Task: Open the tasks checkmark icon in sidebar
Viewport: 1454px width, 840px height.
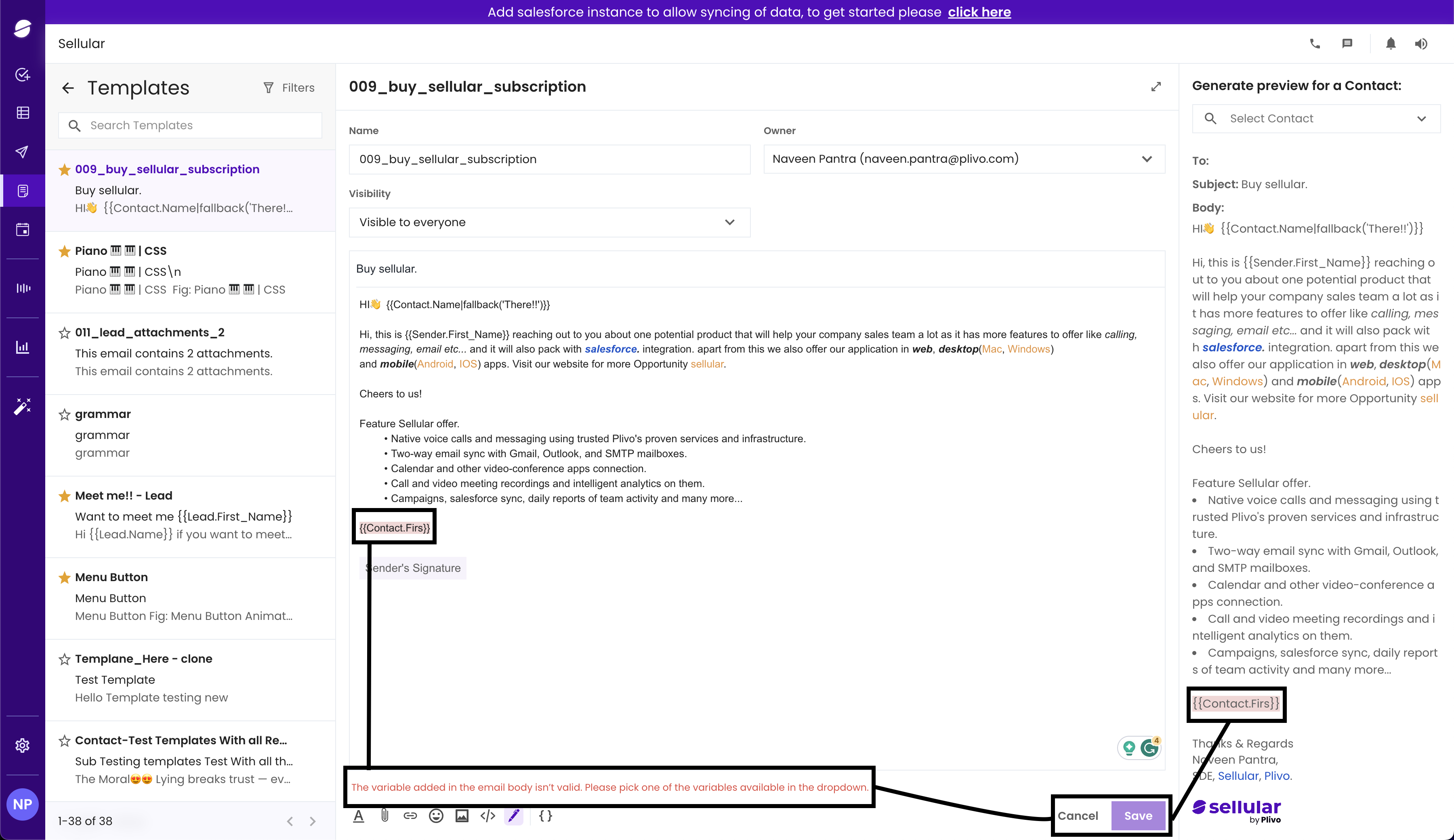Action: 23,74
